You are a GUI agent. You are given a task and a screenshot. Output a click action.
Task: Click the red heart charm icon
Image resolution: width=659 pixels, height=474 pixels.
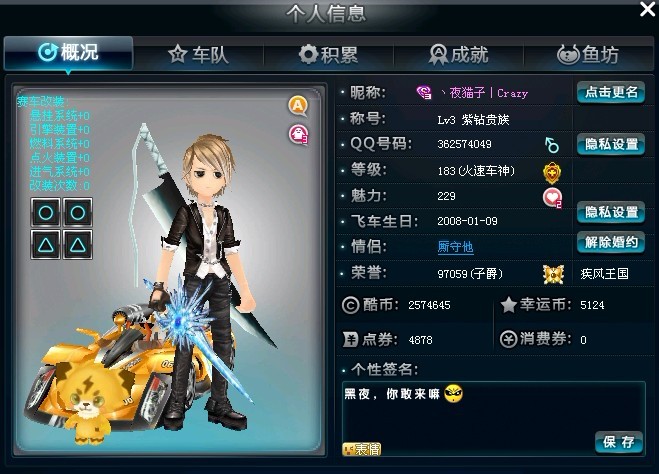(x=552, y=198)
